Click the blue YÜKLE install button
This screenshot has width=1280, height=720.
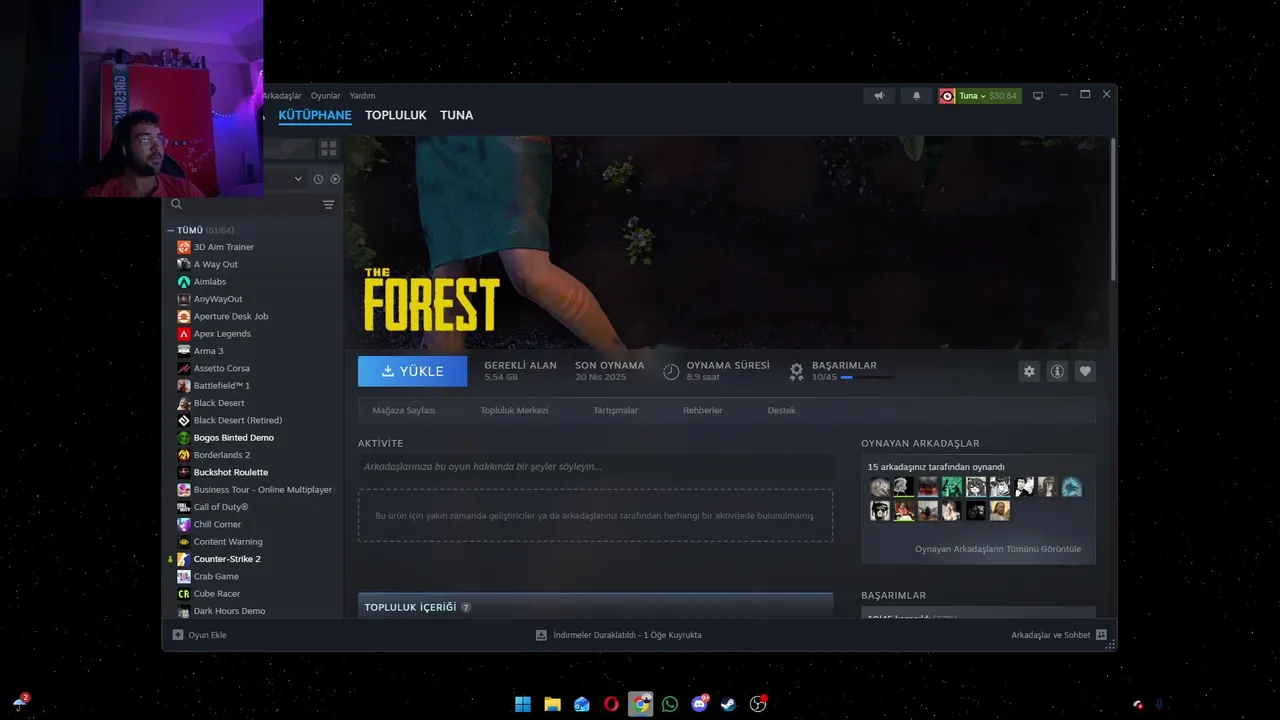(x=412, y=371)
